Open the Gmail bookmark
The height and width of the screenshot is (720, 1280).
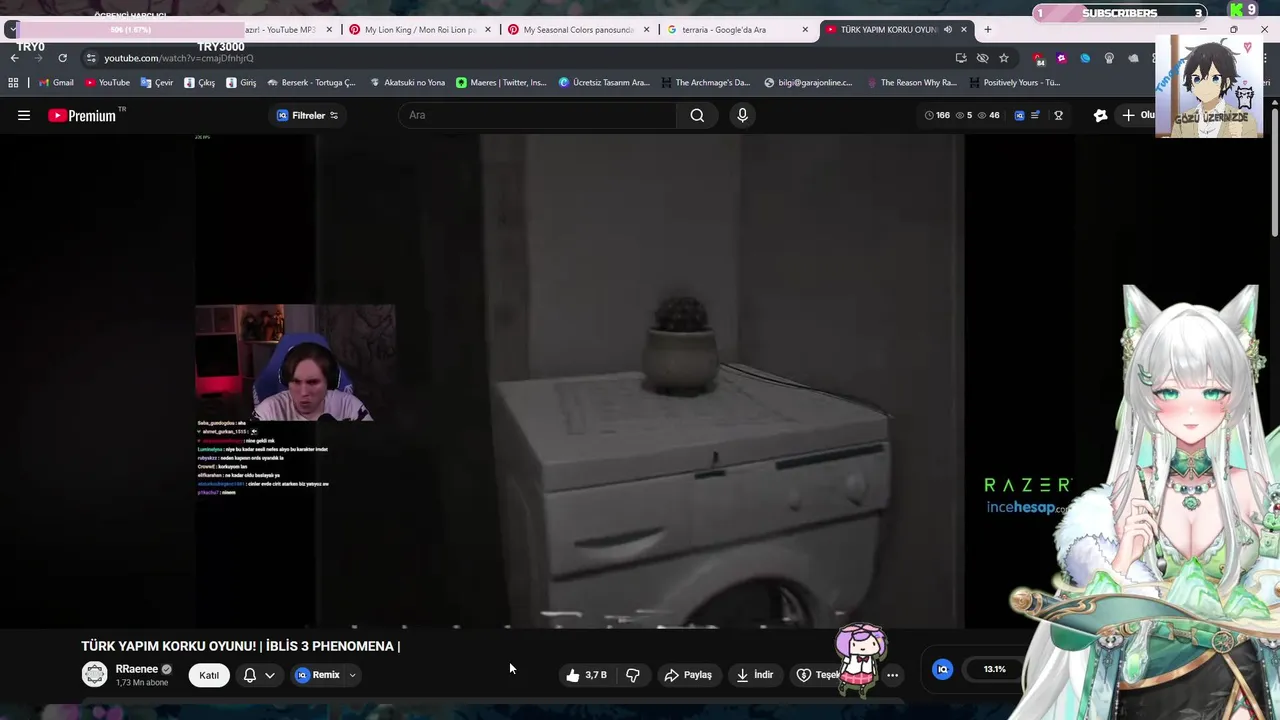tap(56, 83)
